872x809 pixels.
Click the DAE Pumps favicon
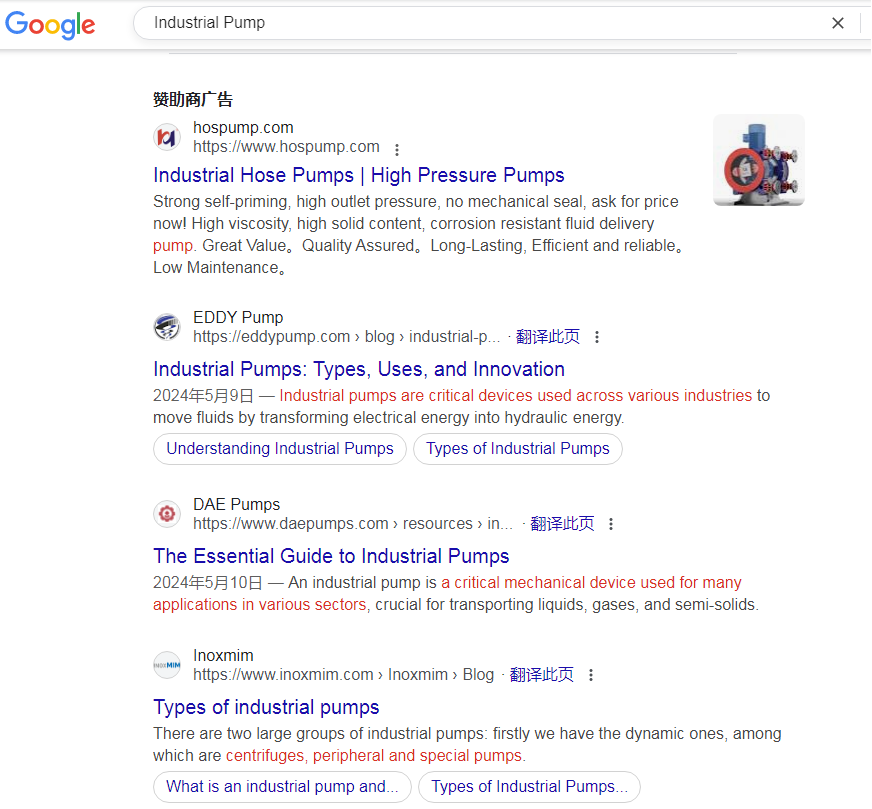[x=167, y=514]
